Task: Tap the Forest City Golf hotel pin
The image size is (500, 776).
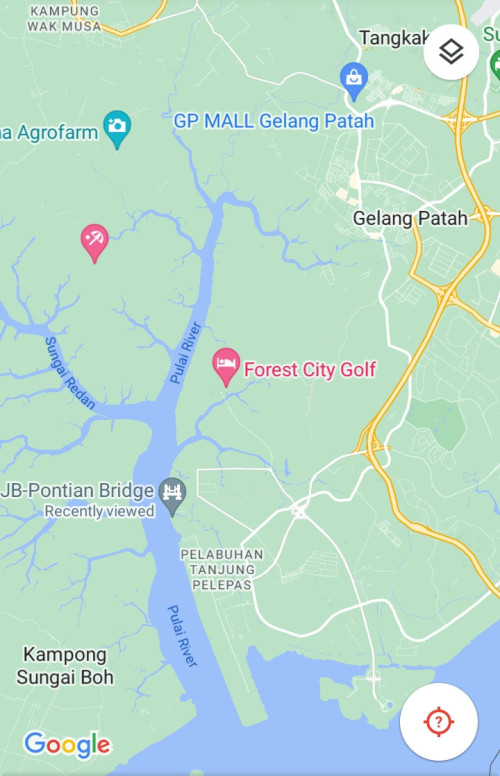Action: click(x=226, y=367)
